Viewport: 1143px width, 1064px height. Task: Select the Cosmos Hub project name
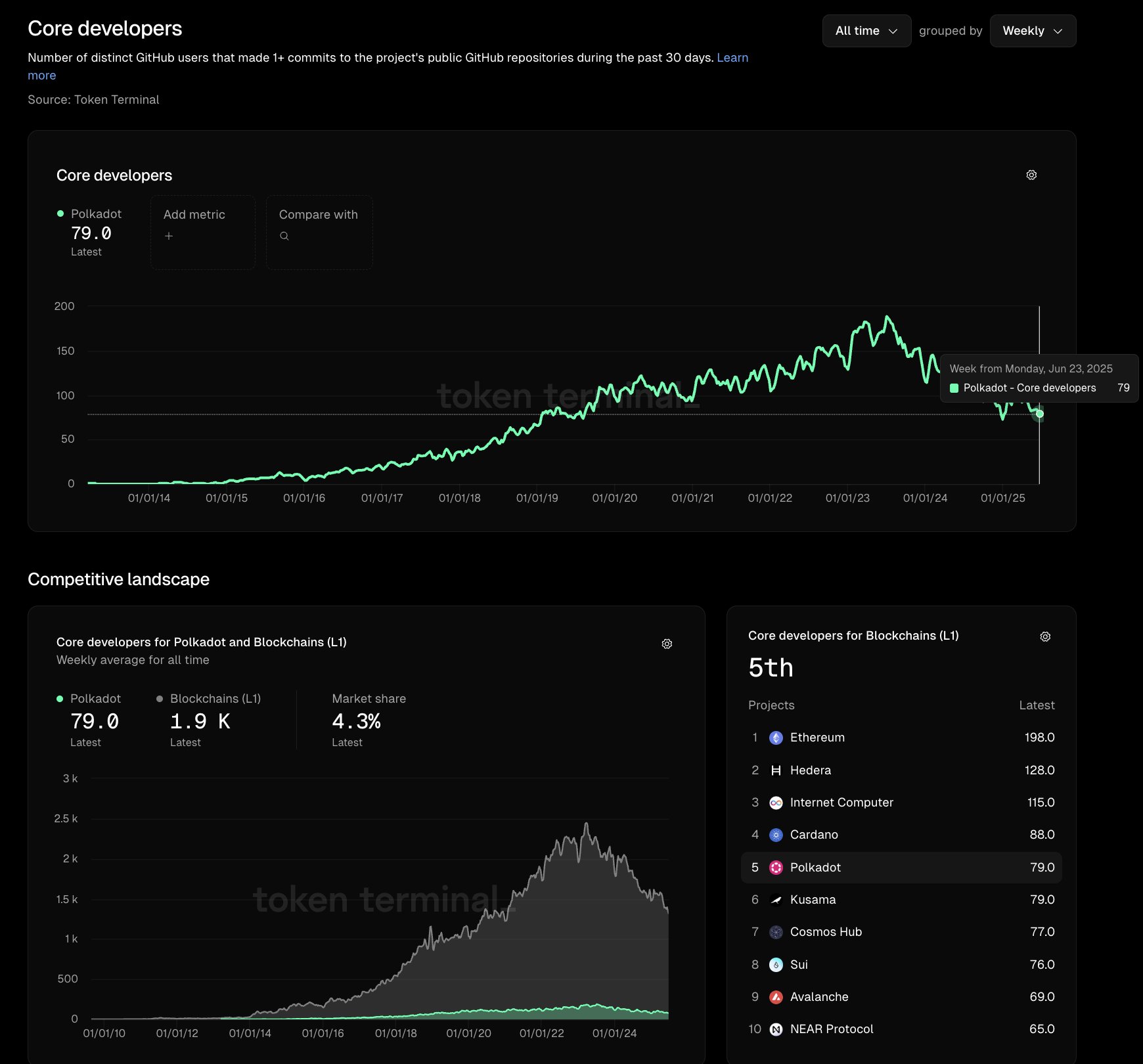tap(826, 932)
